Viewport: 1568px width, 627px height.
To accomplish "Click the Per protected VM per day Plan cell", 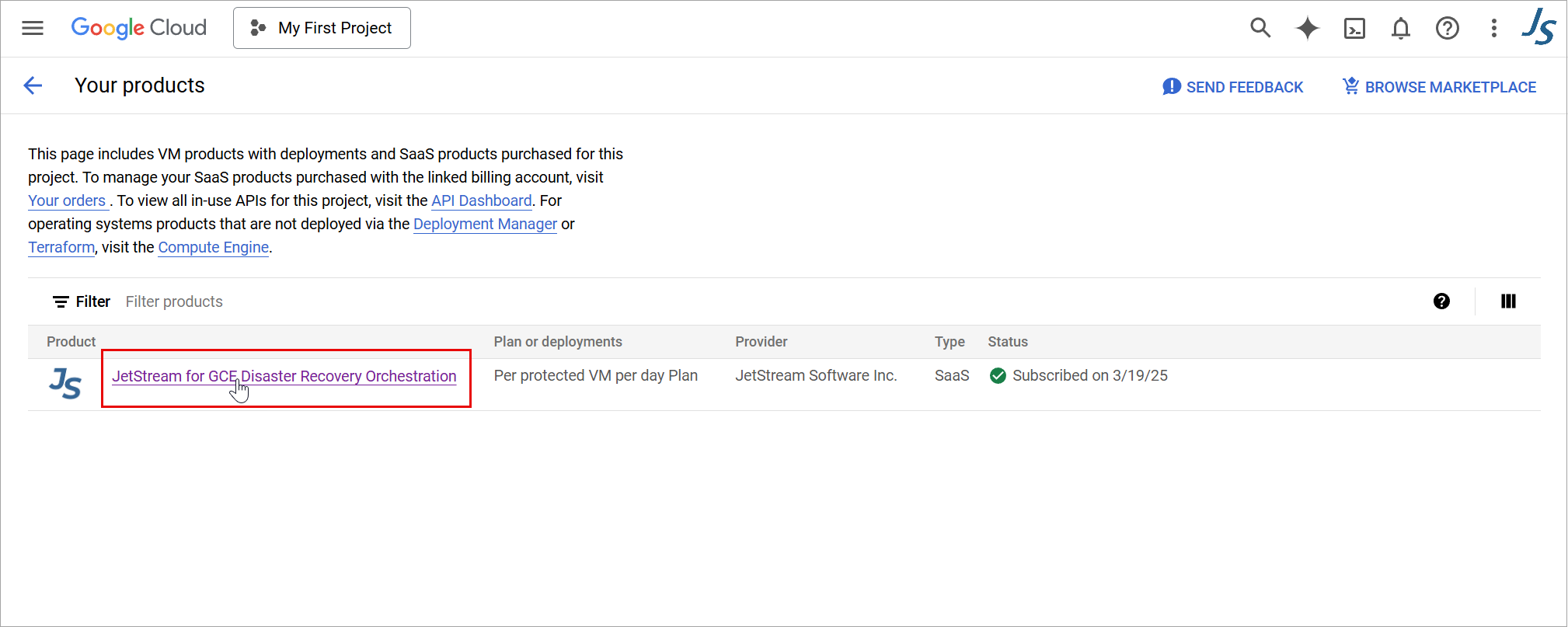I will [x=595, y=376].
